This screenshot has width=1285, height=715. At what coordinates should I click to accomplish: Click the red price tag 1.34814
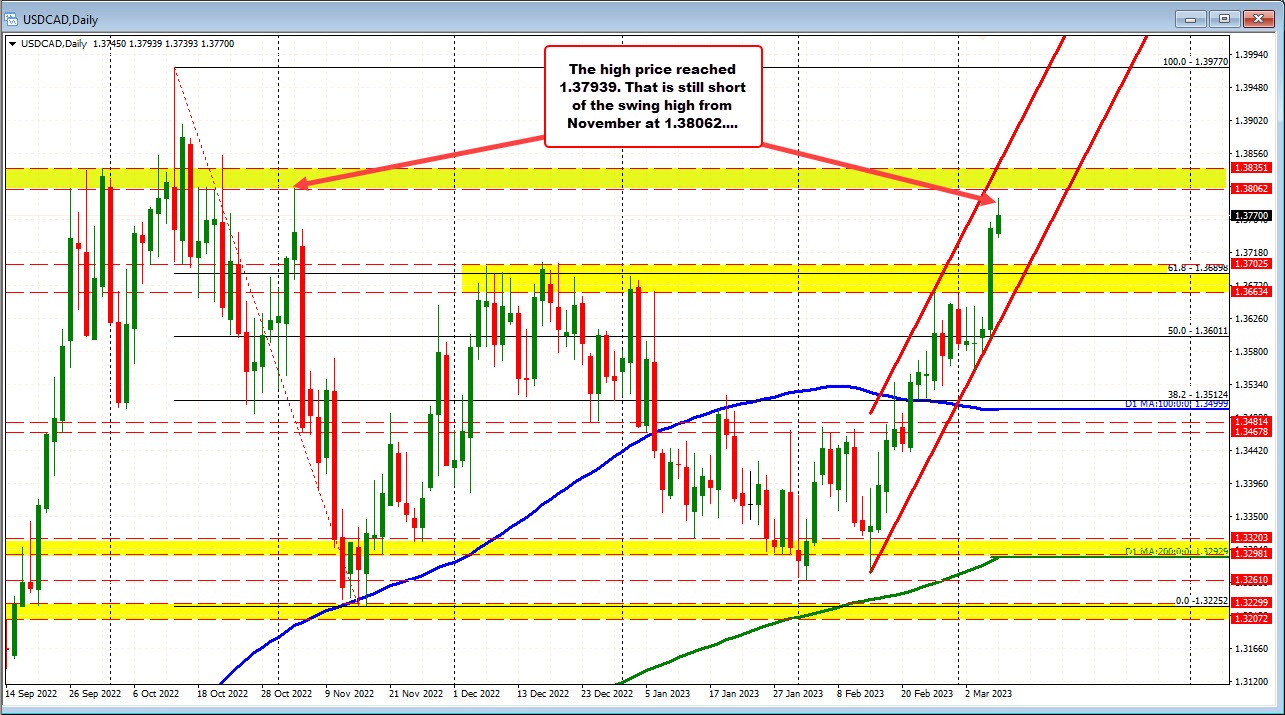coord(1250,422)
